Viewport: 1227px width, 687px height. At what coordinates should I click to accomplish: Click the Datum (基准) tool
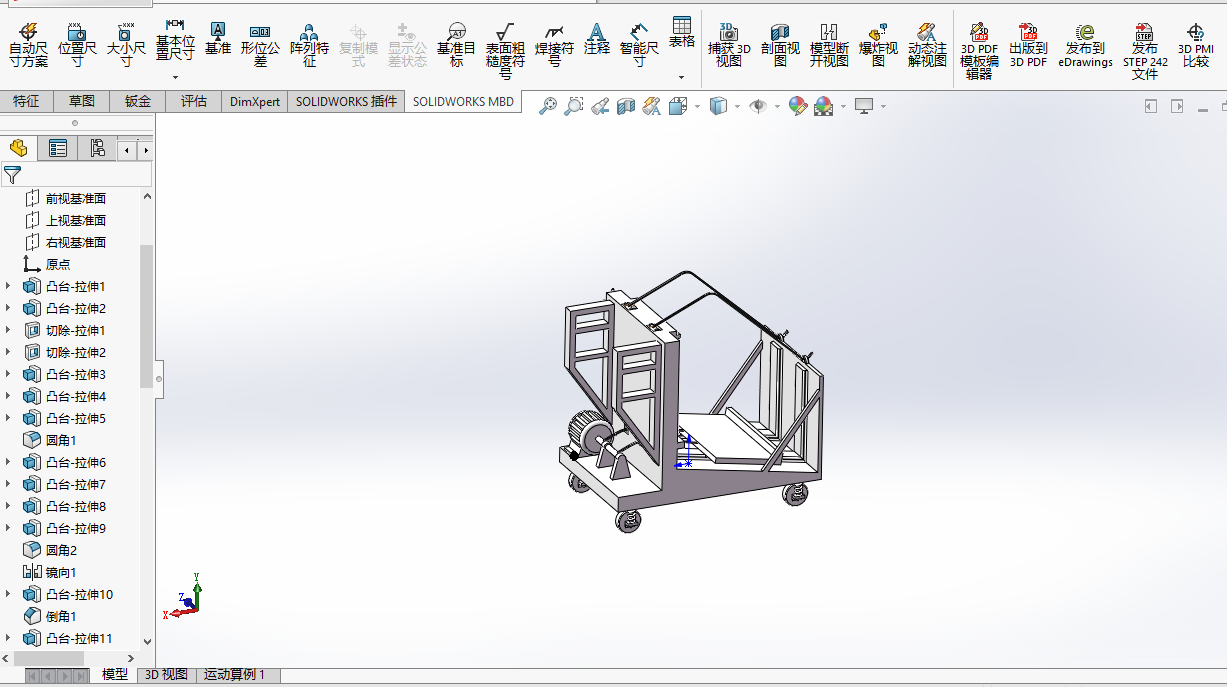click(218, 38)
